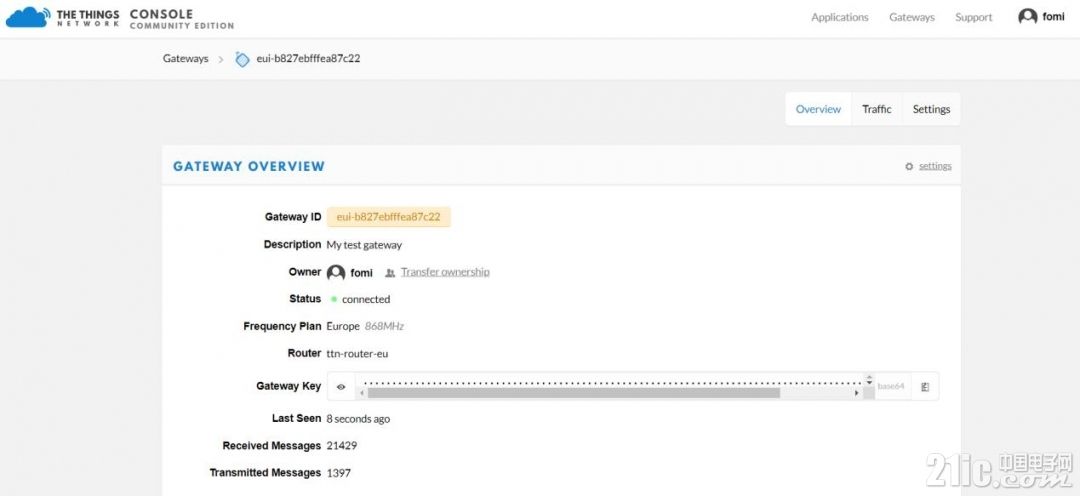The height and width of the screenshot is (496, 1080).
Task: Click the Gateway Overview heading
Action: (249, 166)
